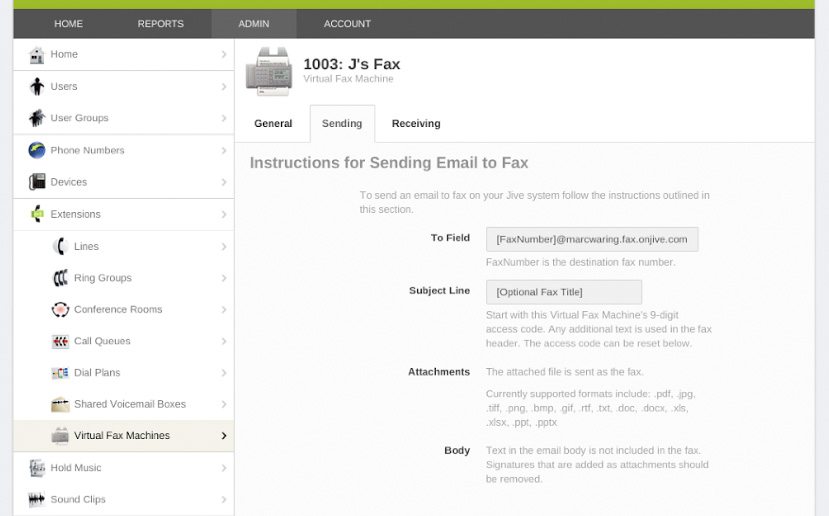829x516 pixels.
Task: Click the Subject Line Optional Fax Title box
Action: point(564,292)
